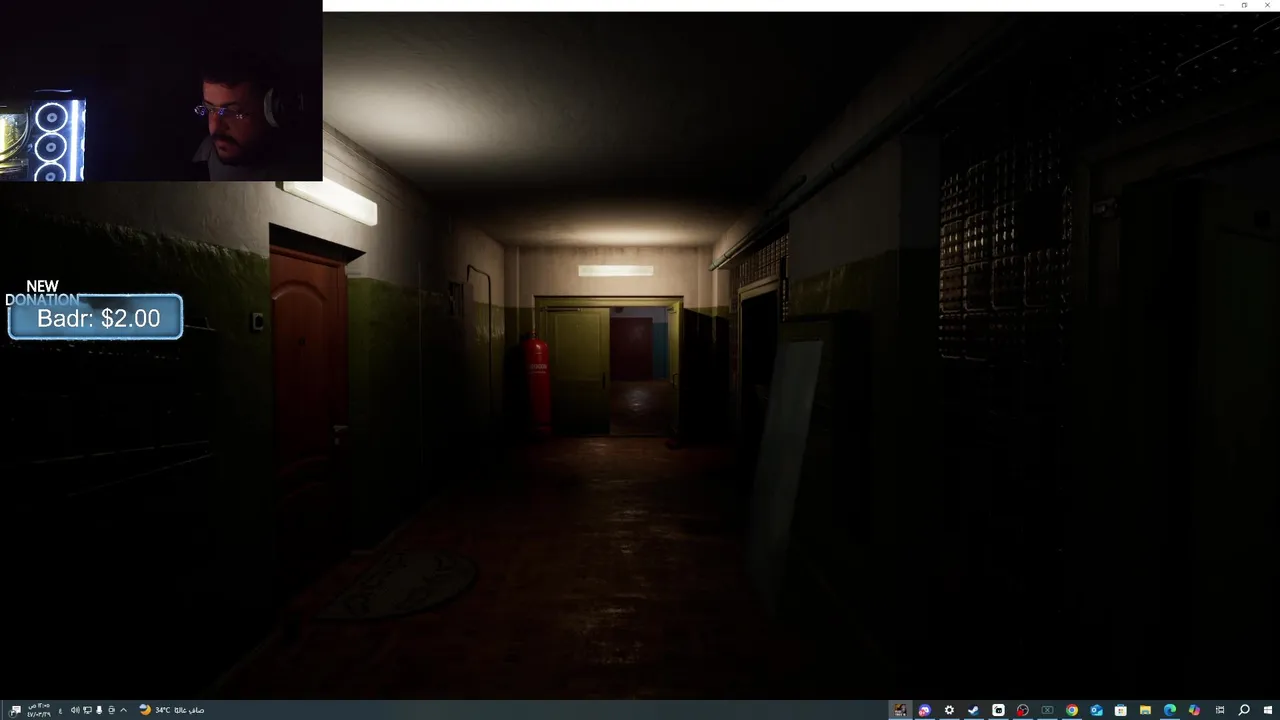Open Microsoft Store from the taskbar
1280x720 pixels.
tap(1121, 710)
